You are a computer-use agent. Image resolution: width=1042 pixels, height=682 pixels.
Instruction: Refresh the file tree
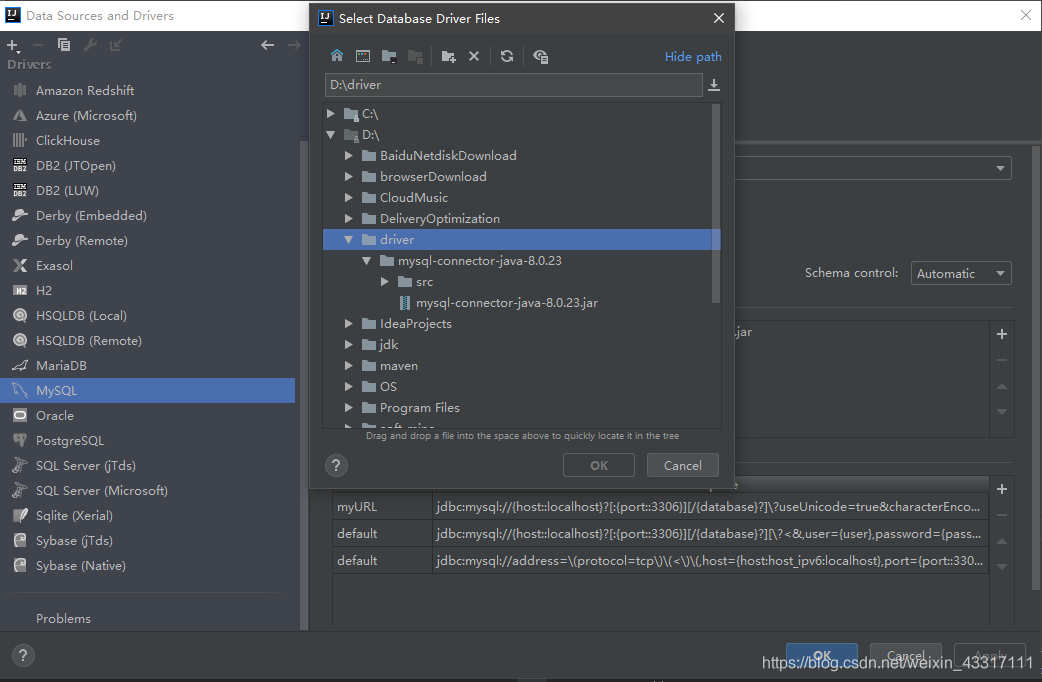(506, 56)
